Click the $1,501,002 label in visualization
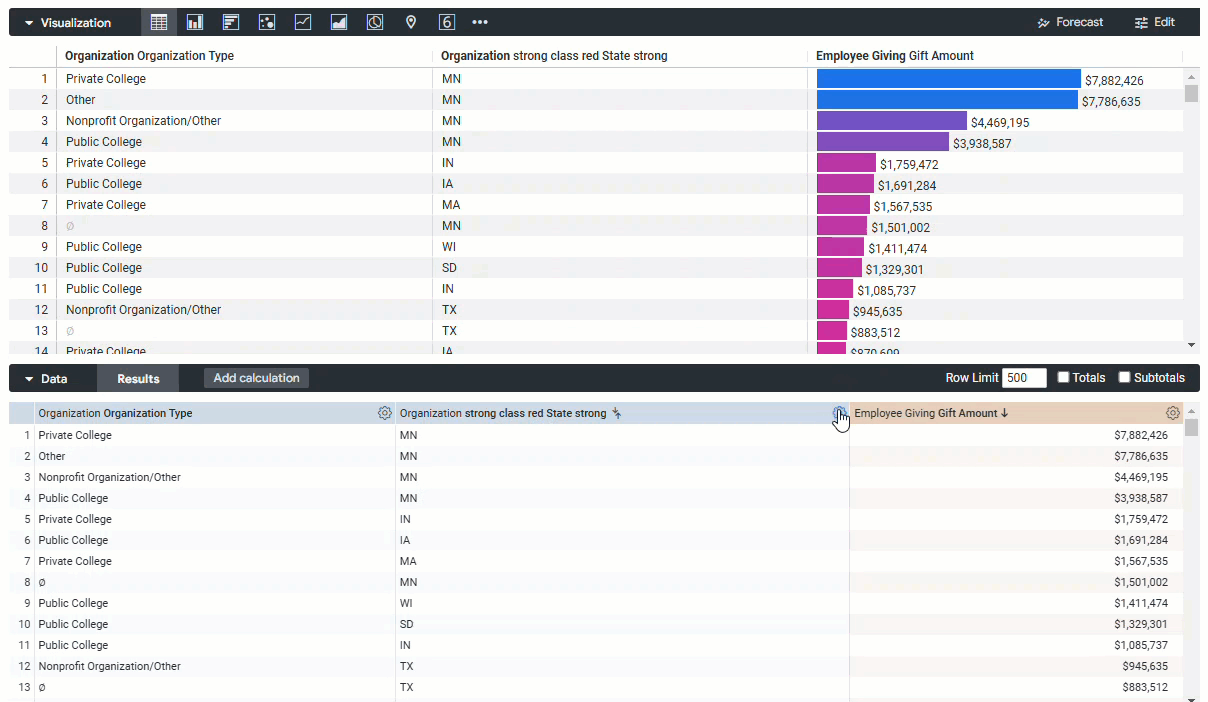 pyautogui.click(x=900, y=228)
